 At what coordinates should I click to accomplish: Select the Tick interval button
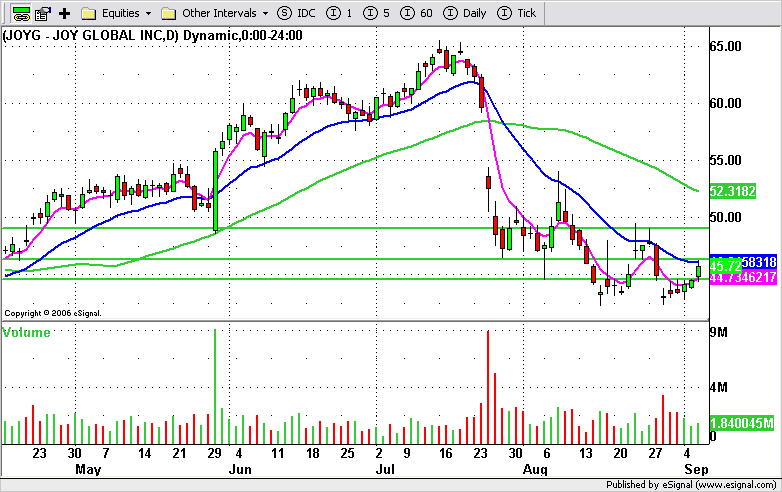click(517, 13)
